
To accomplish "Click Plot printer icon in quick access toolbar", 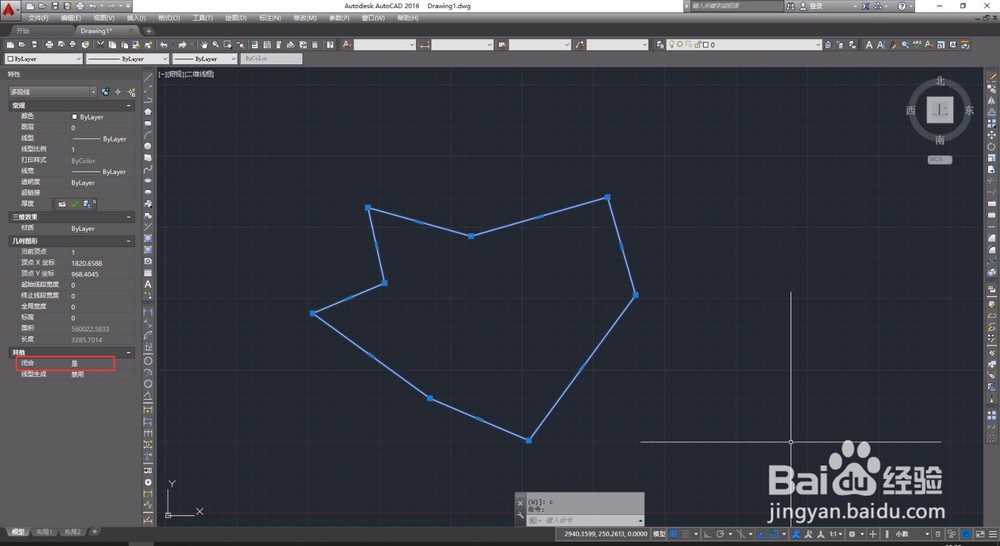I will [80, 6].
